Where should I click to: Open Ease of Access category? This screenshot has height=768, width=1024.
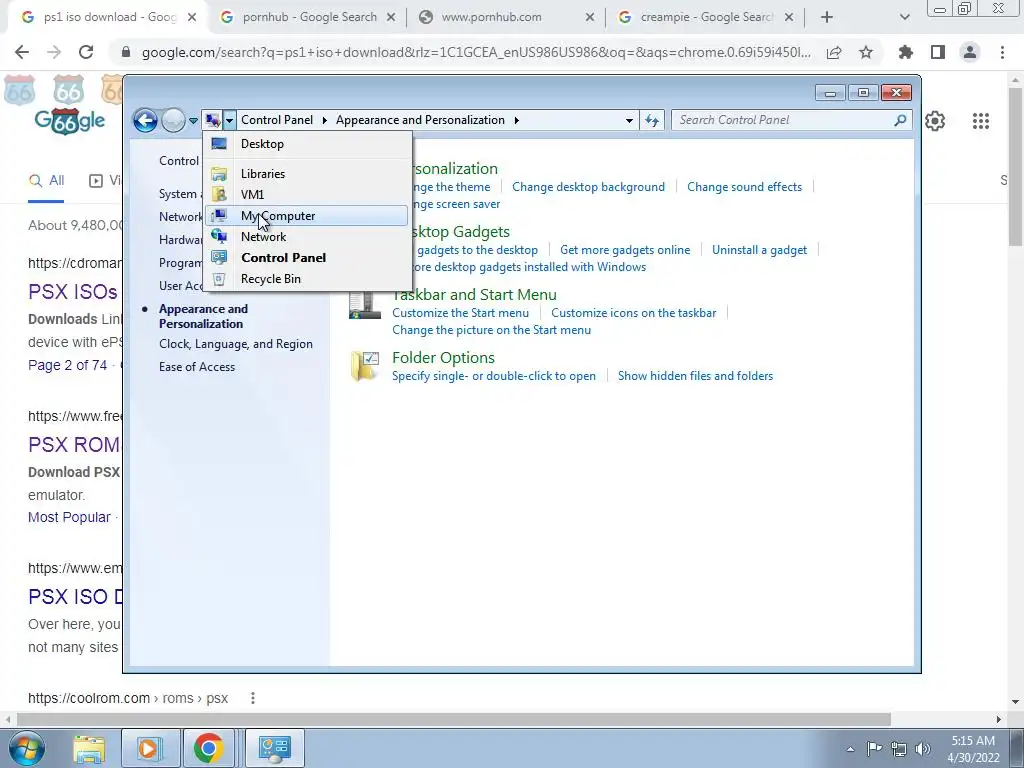197,367
